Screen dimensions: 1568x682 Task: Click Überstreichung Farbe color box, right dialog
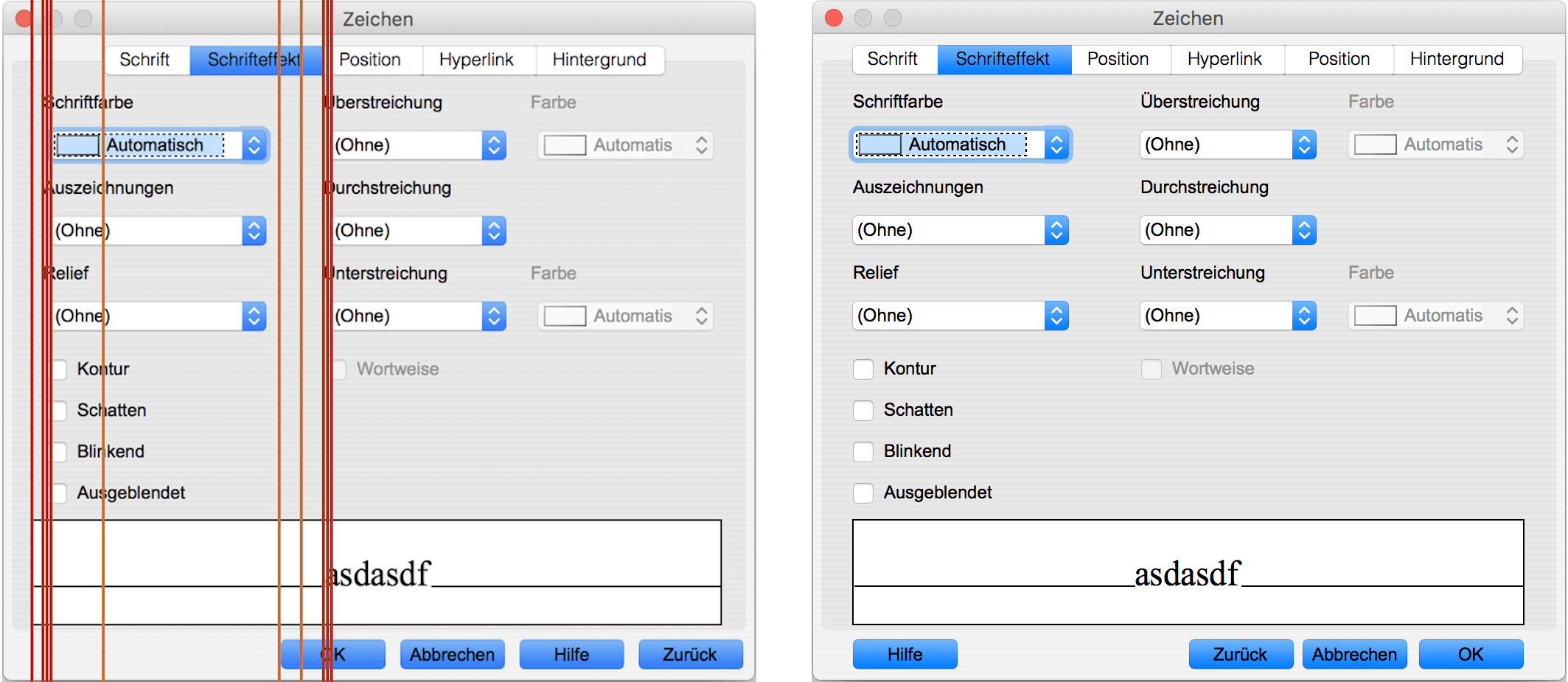pyautogui.click(x=1435, y=145)
